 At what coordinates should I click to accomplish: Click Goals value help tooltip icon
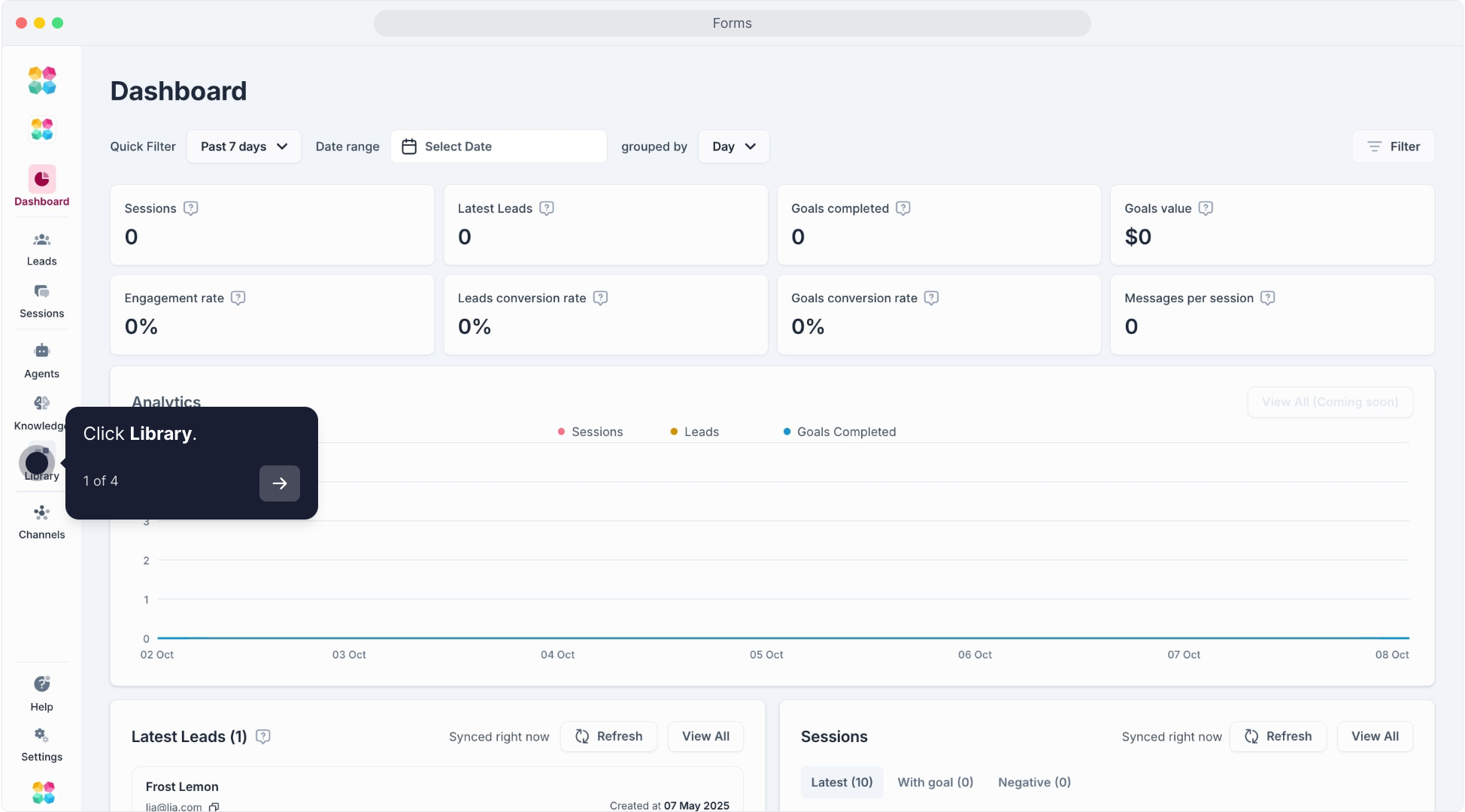[x=1206, y=208]
